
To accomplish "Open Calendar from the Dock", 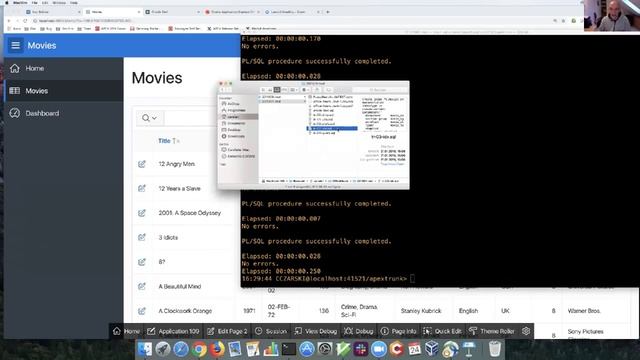I will [x=414, y=349].
